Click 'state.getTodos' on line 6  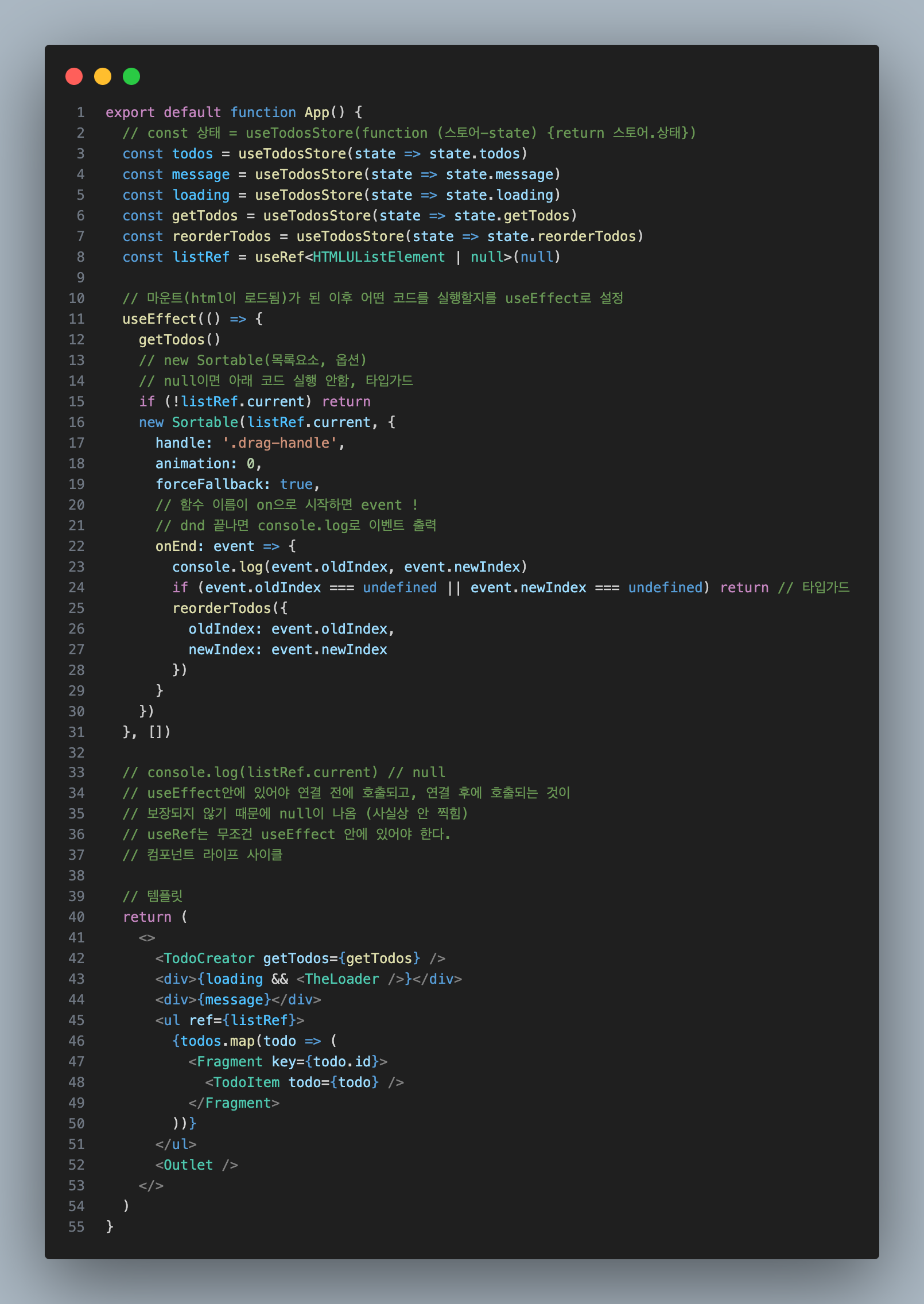click(x=512, y=216)
